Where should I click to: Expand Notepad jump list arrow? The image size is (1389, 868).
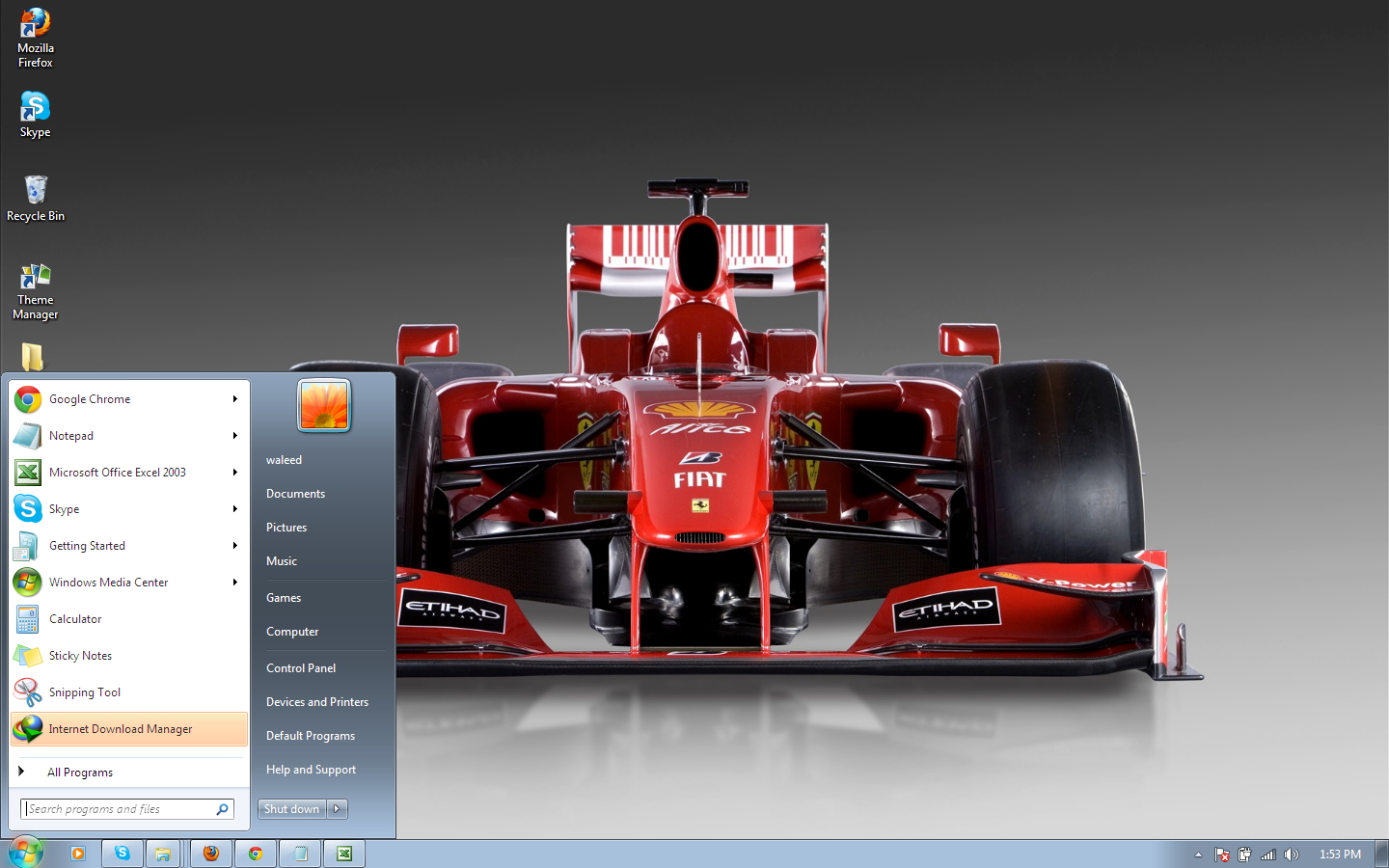(234, 436)
